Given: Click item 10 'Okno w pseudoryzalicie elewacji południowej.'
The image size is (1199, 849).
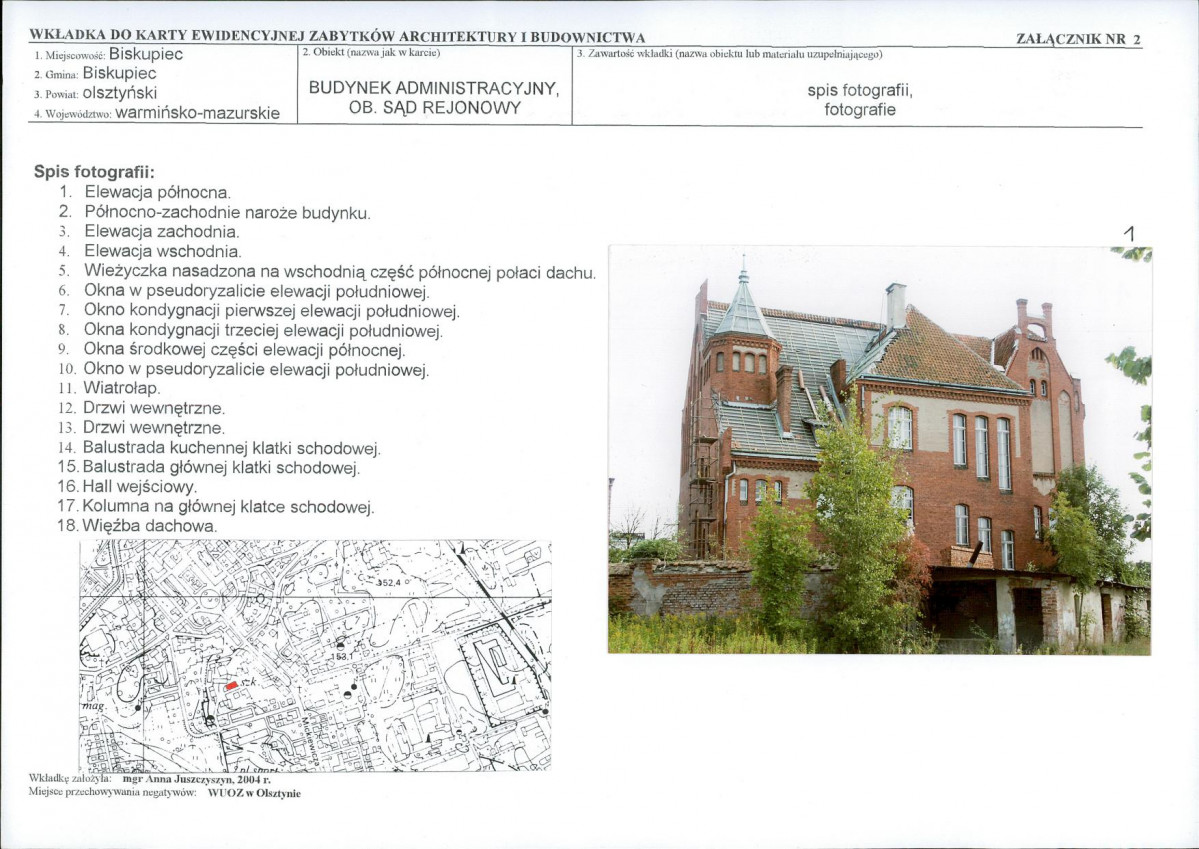Looking at the screenshot, I should click(x=256, y=370).
